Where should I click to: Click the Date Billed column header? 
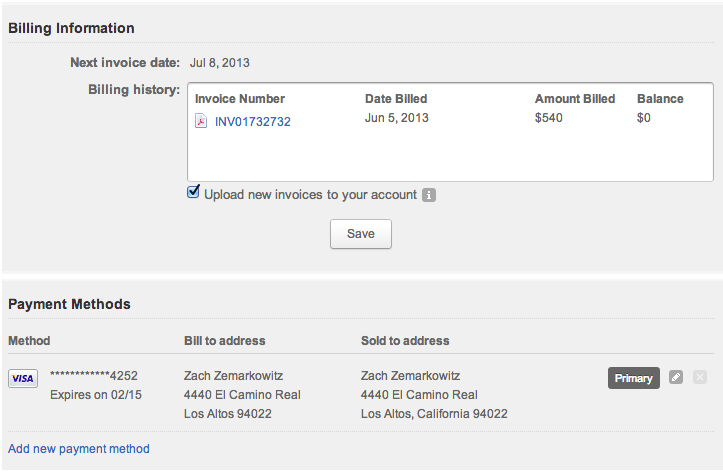396,99
